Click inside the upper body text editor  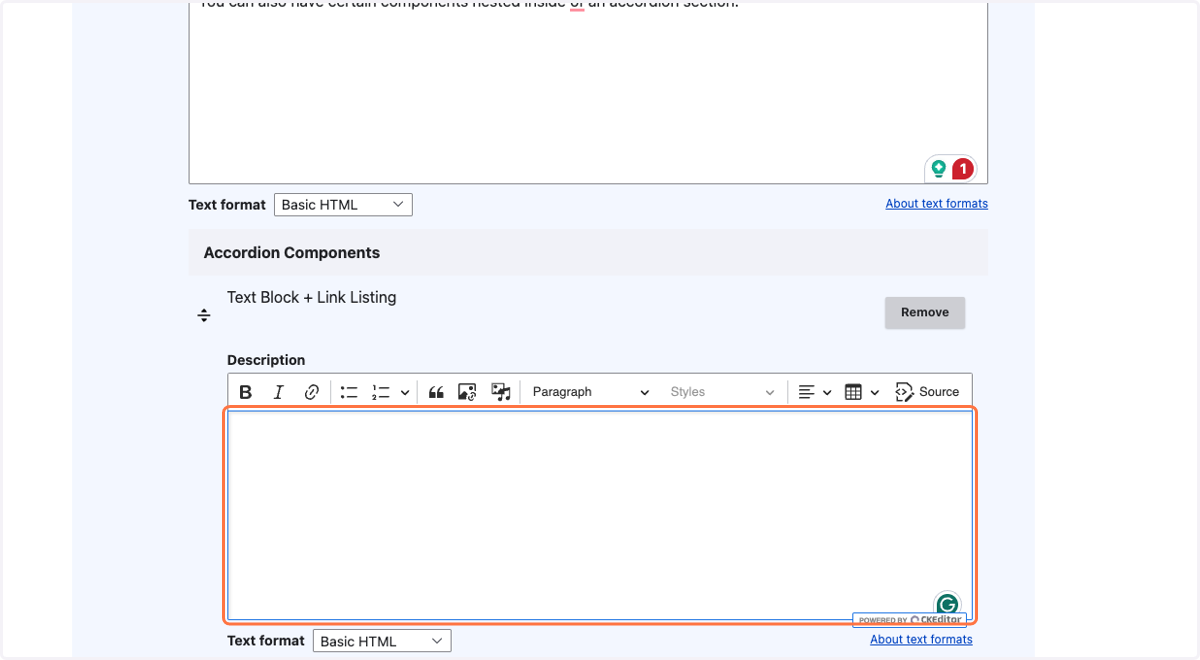pyautogui.click(x=588, y=92)
